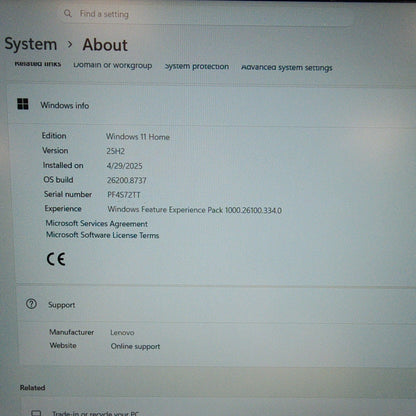Image resolution: width=416 pixels, height=416 pixels.
Task: Select the 25H2 version value
Action: (115, 151)
